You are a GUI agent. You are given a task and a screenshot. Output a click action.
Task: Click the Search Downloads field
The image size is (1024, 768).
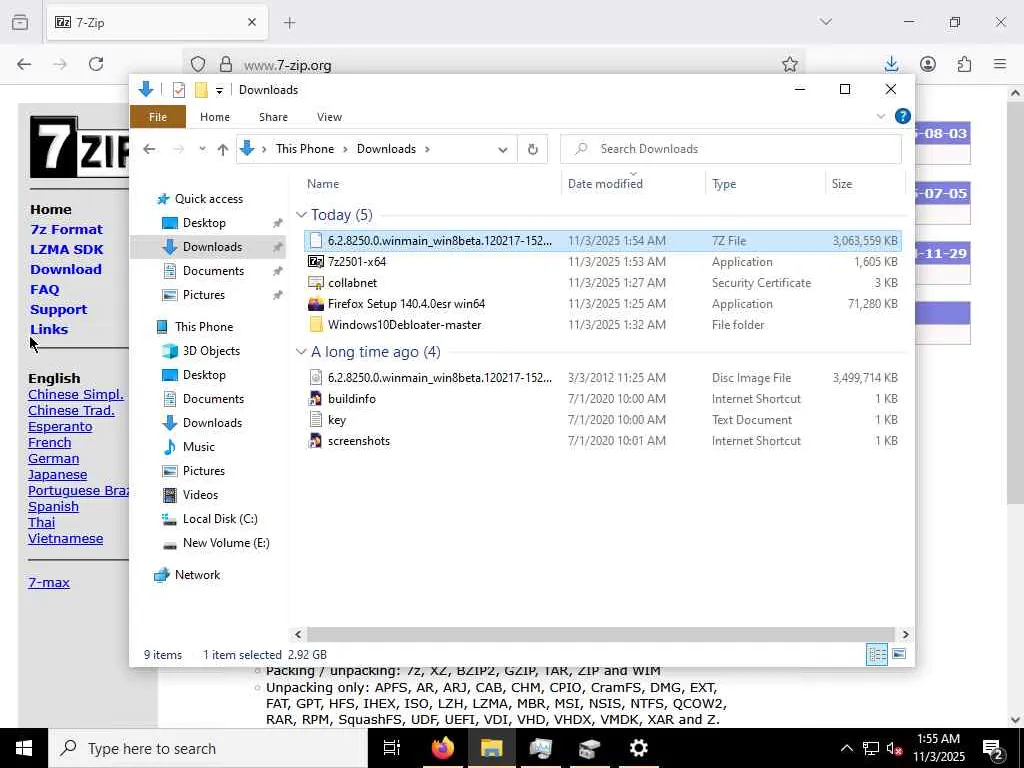click(731, 149)
